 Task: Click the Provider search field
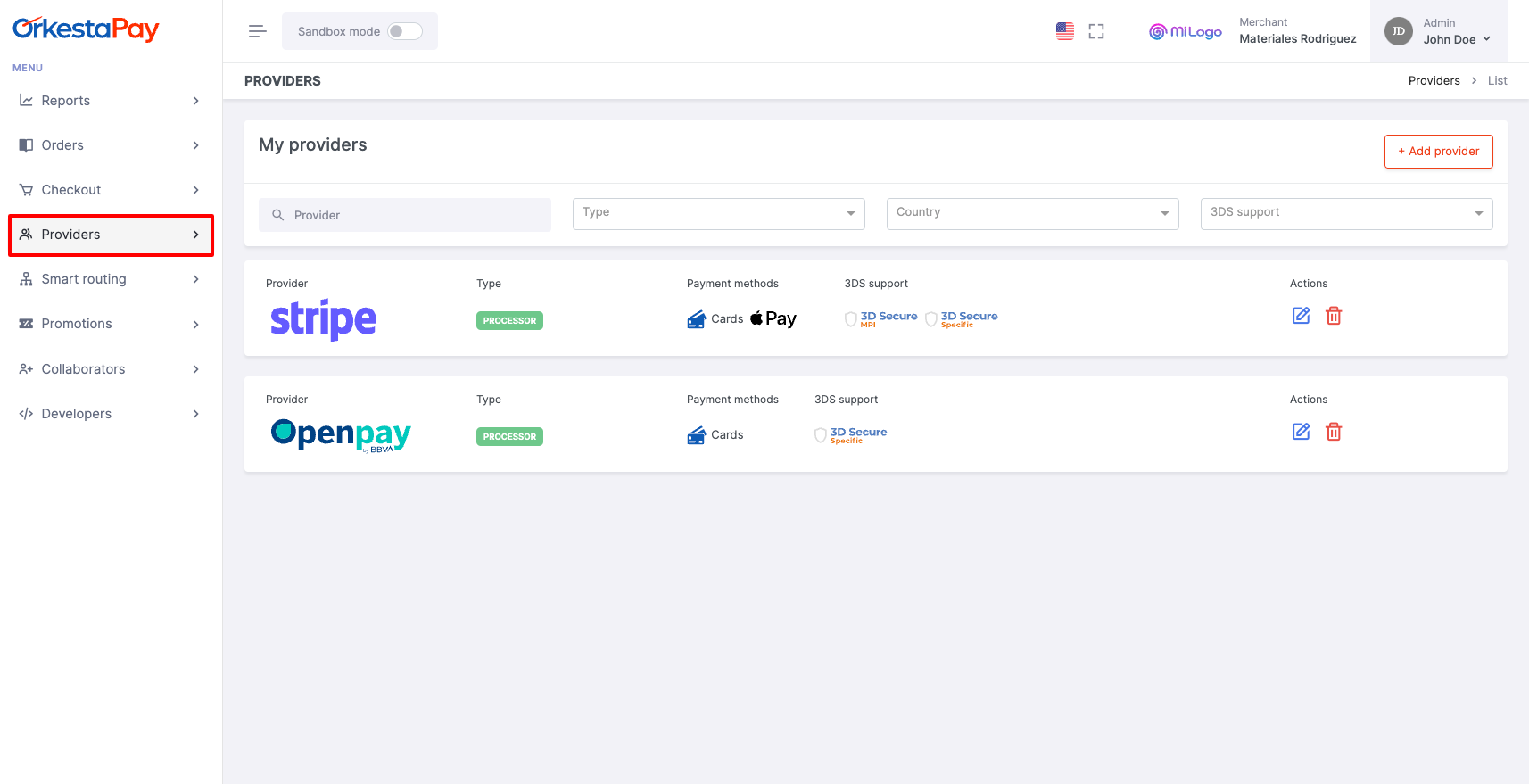[x=405, y=215]
